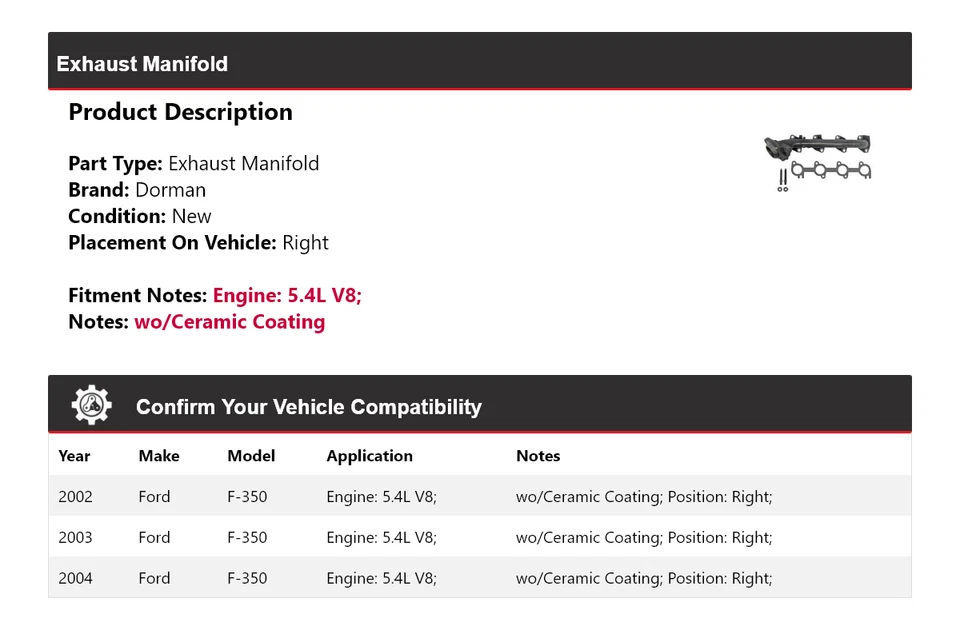Click the red Engine: 5.4L V8 fitment note
The image size is (960, 630).
[287, 296]
